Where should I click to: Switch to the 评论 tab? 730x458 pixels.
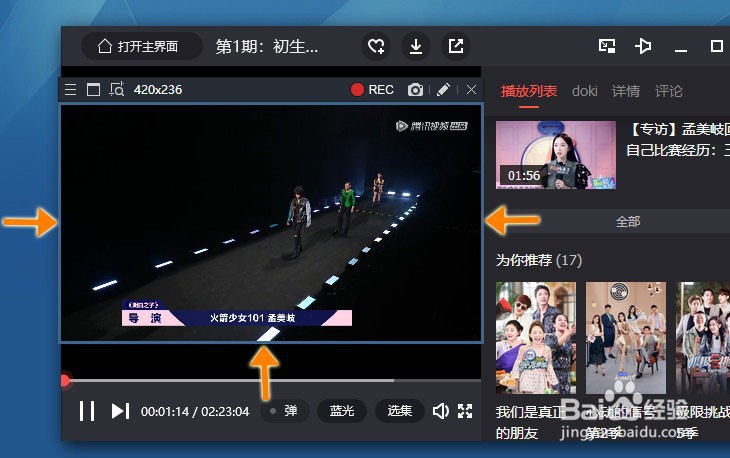669,91
